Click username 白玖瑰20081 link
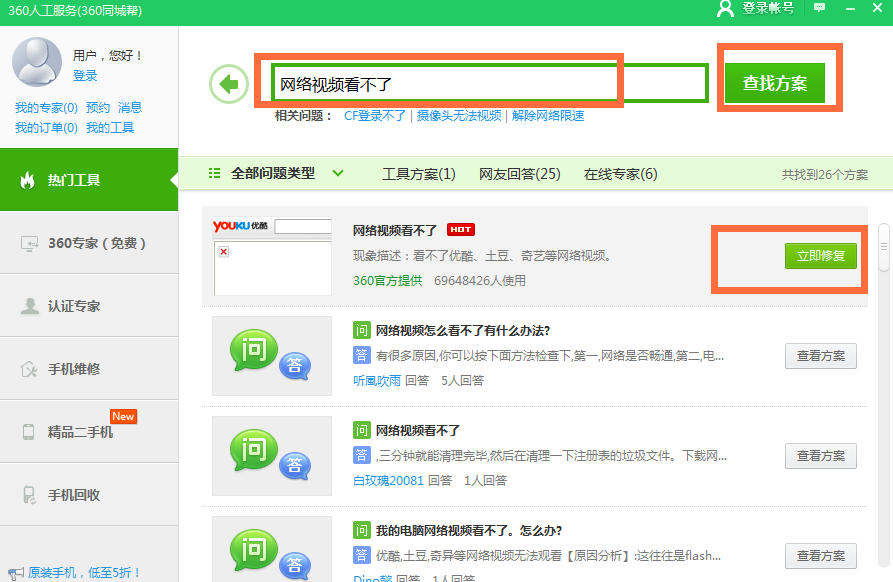 click(x=388, y=481)
